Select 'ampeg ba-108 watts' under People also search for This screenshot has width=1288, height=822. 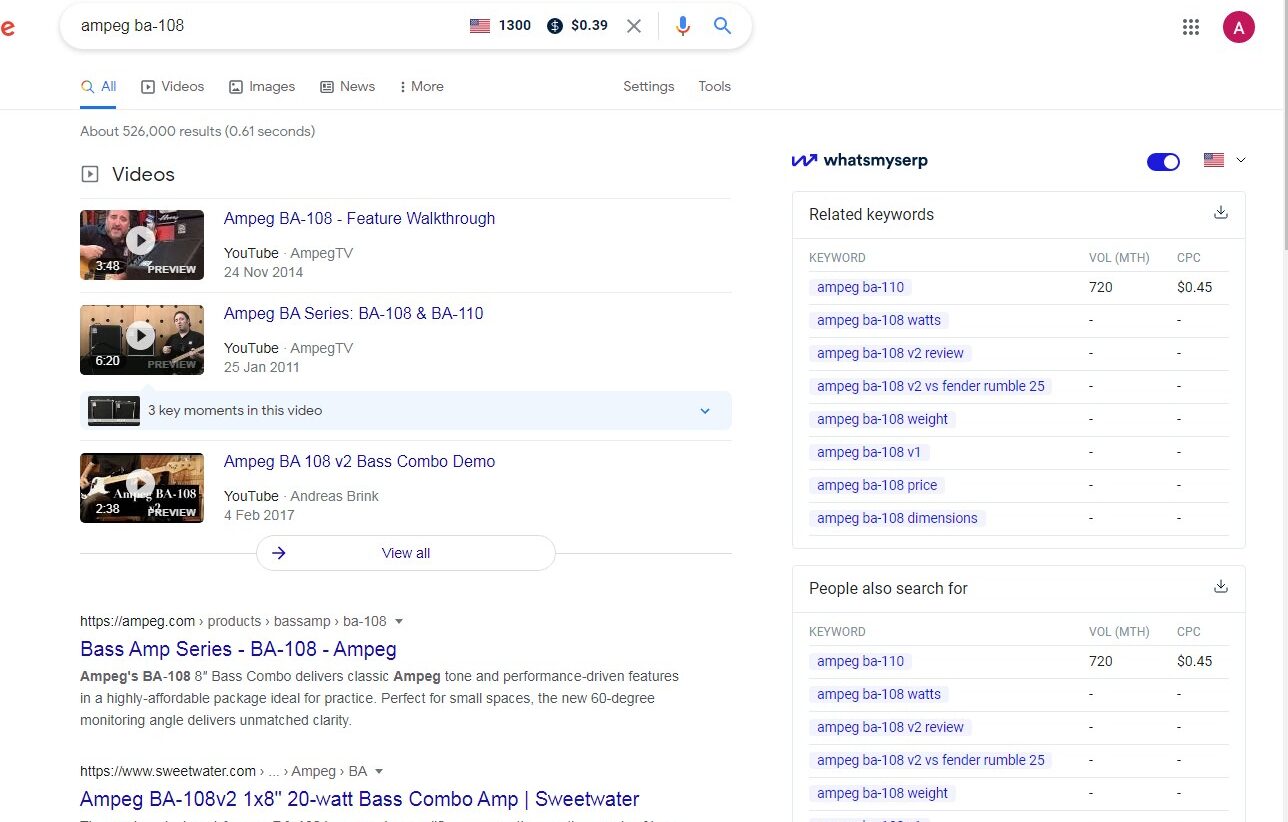click(x=879, y=694)
